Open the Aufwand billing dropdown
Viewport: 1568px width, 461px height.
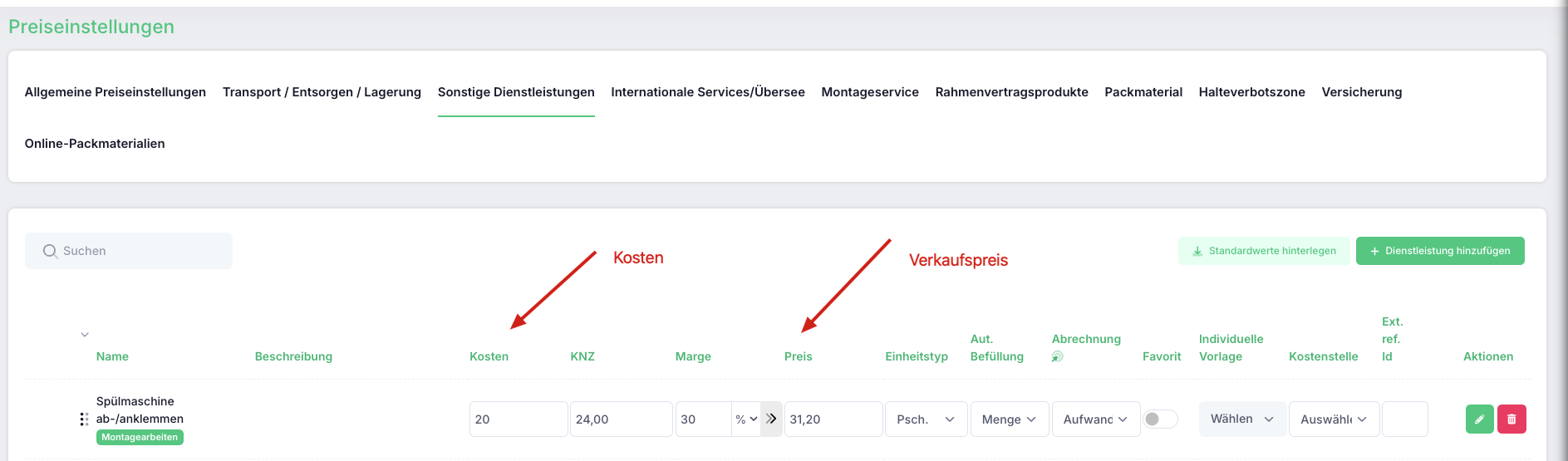(1095, 419)
